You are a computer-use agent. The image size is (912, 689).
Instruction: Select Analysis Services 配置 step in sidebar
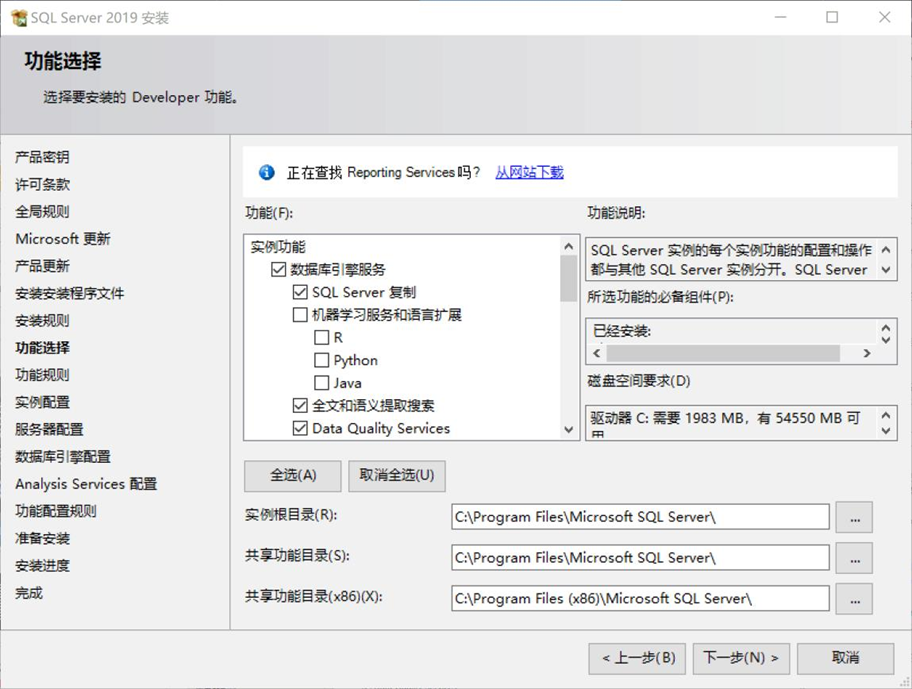(86, 484)
